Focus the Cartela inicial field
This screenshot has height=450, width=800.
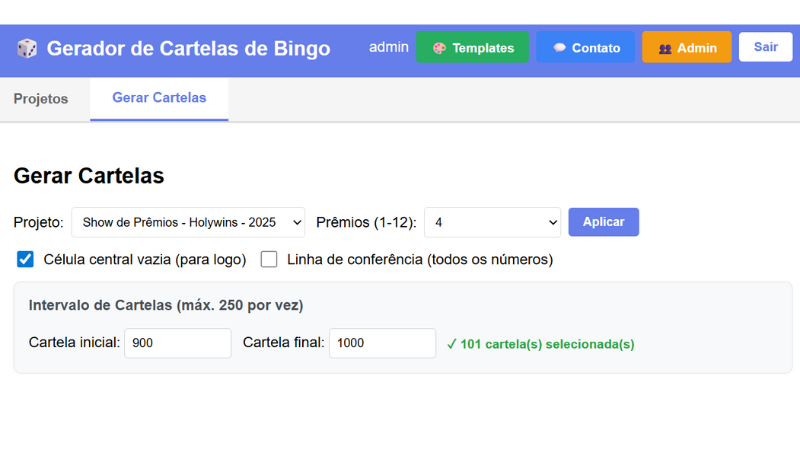pyautogui.click(x=178, y=343)
